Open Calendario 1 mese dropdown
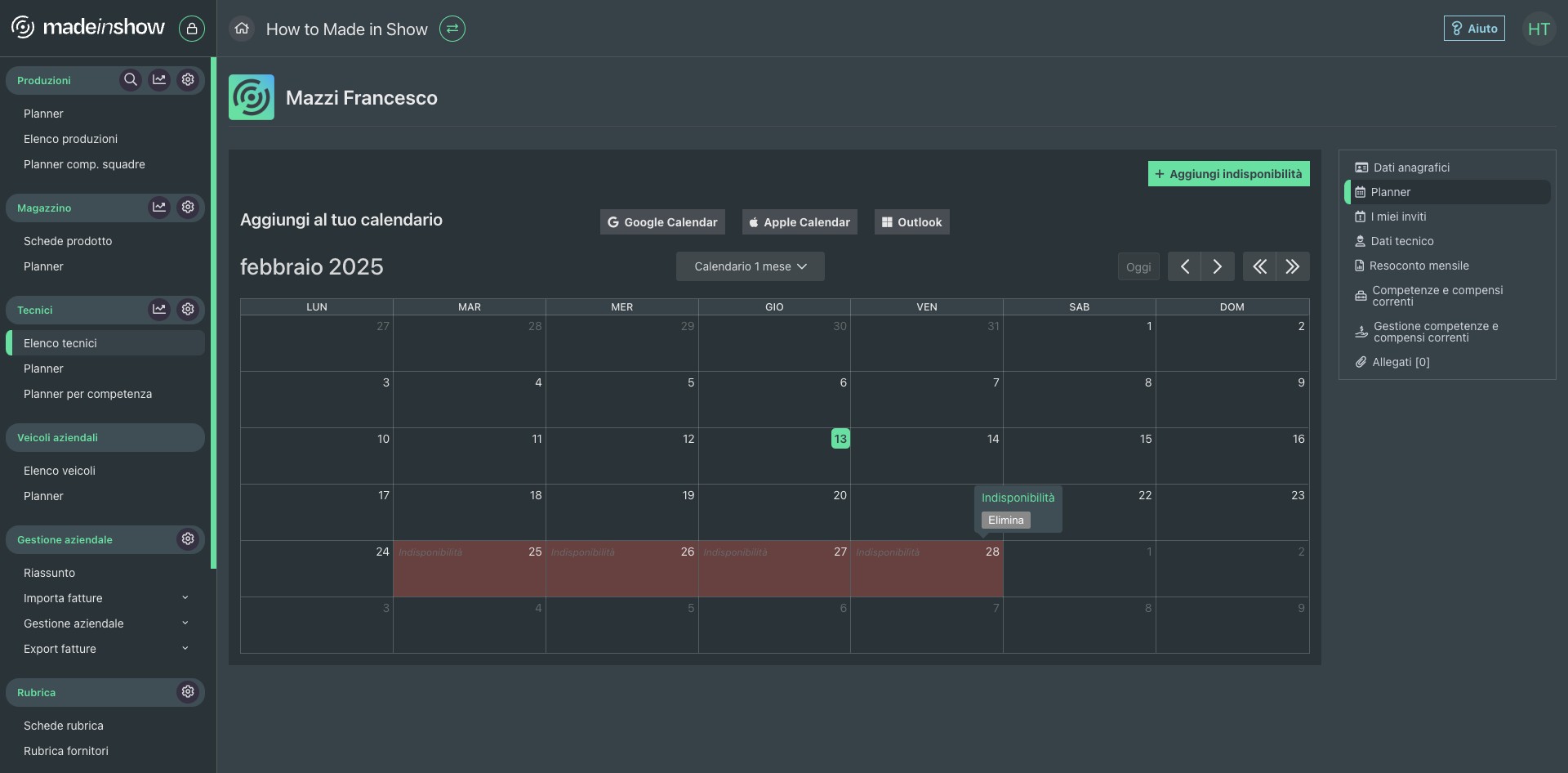Image resolution: width=1568 pixels, height=773 pixels. tap(750, 267)
